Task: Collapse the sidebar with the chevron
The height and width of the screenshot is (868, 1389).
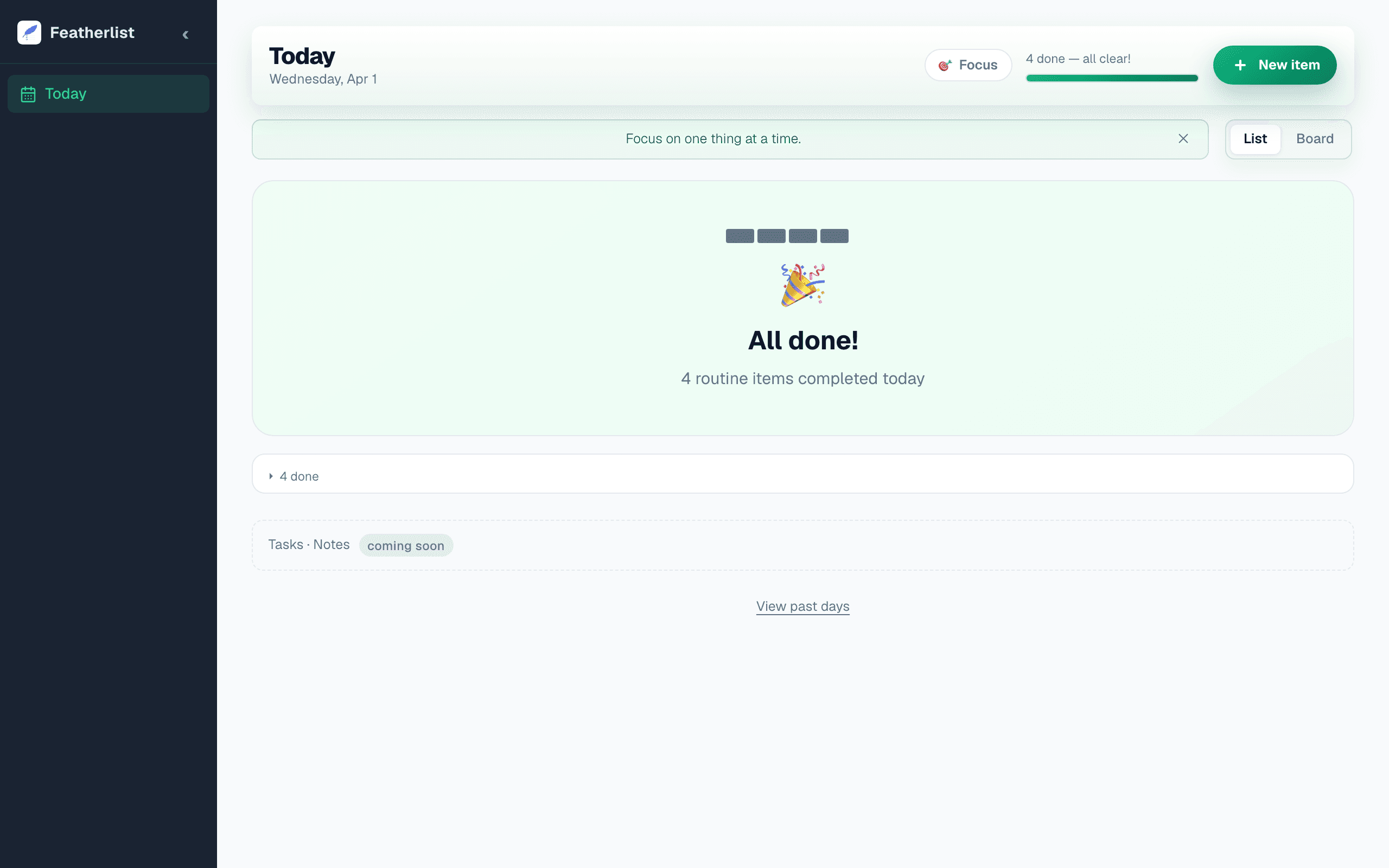Action: 186,35
